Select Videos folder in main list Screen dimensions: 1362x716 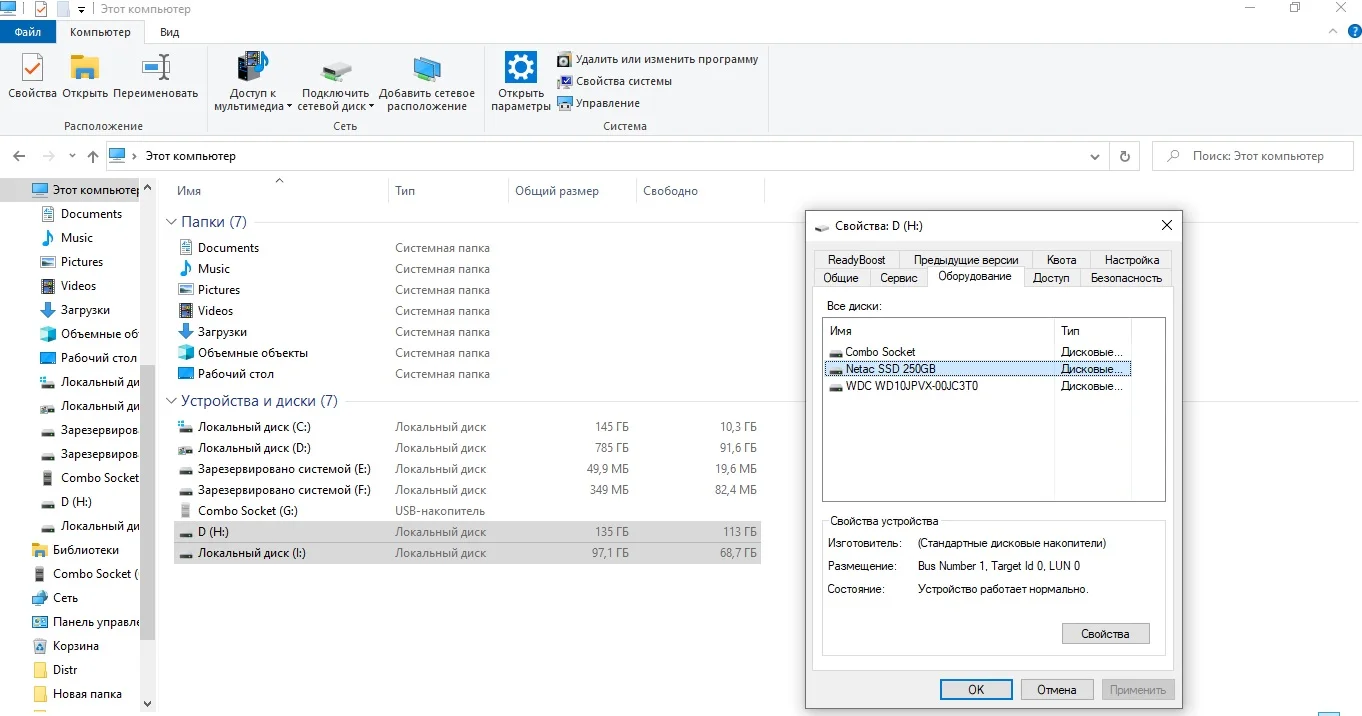pyautogui.click(x=215, y=311)
